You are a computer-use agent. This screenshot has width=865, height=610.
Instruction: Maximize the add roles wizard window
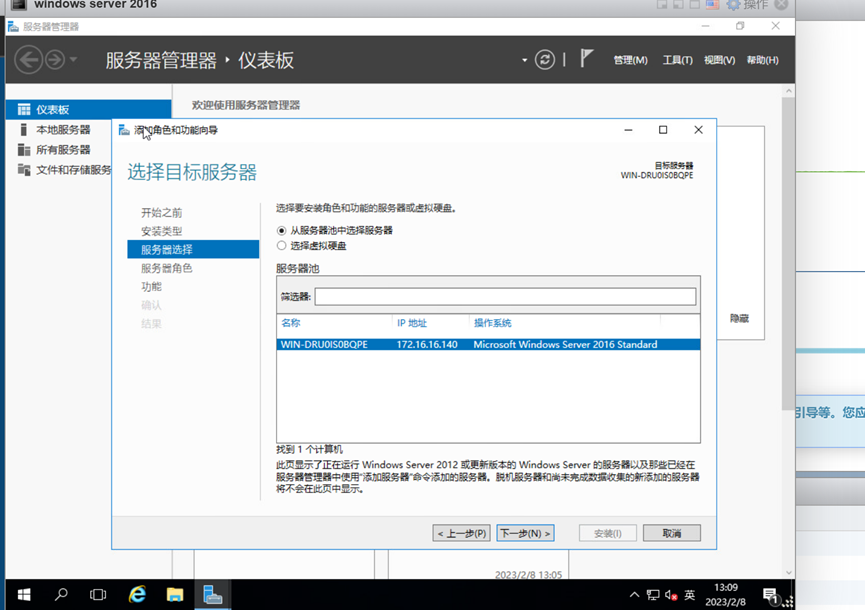[x=663, y=130]
